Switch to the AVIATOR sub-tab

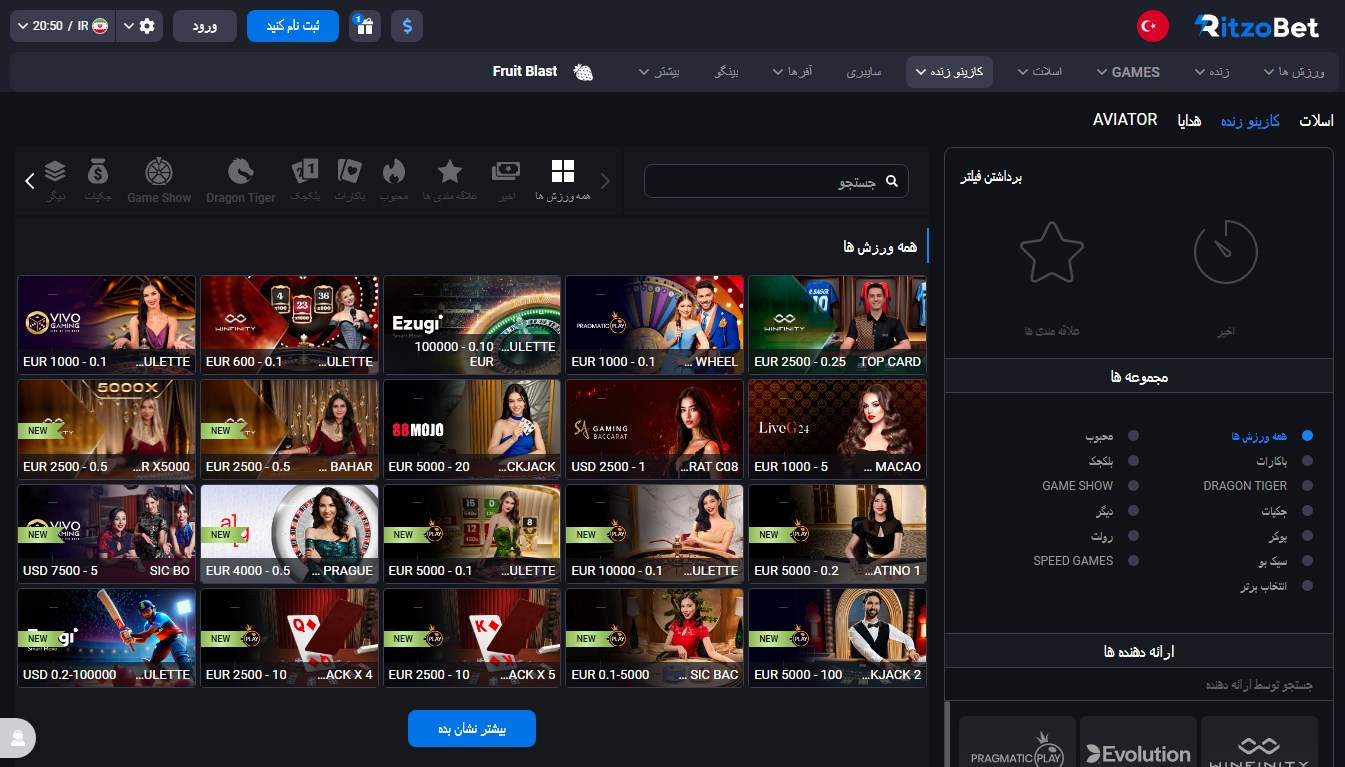coord(1125,119)
